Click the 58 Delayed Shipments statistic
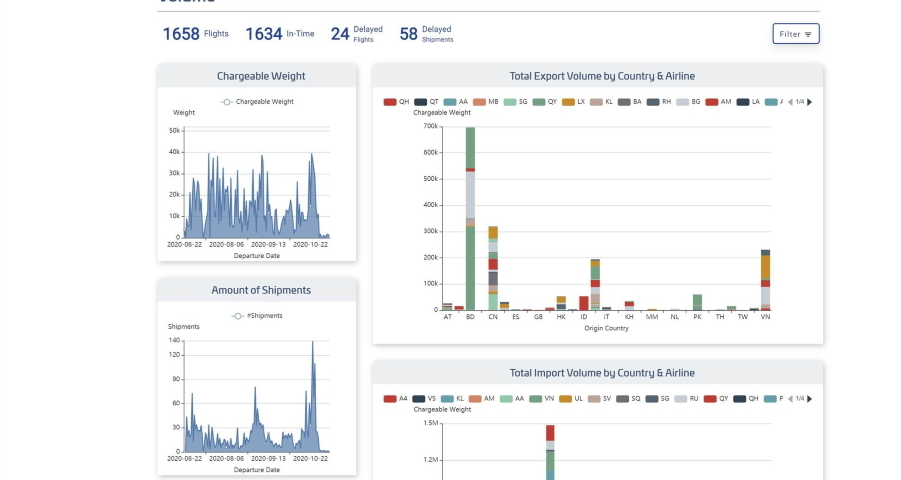Image resolution: width=901 pixels, height=480 pixels. (425, 34)
